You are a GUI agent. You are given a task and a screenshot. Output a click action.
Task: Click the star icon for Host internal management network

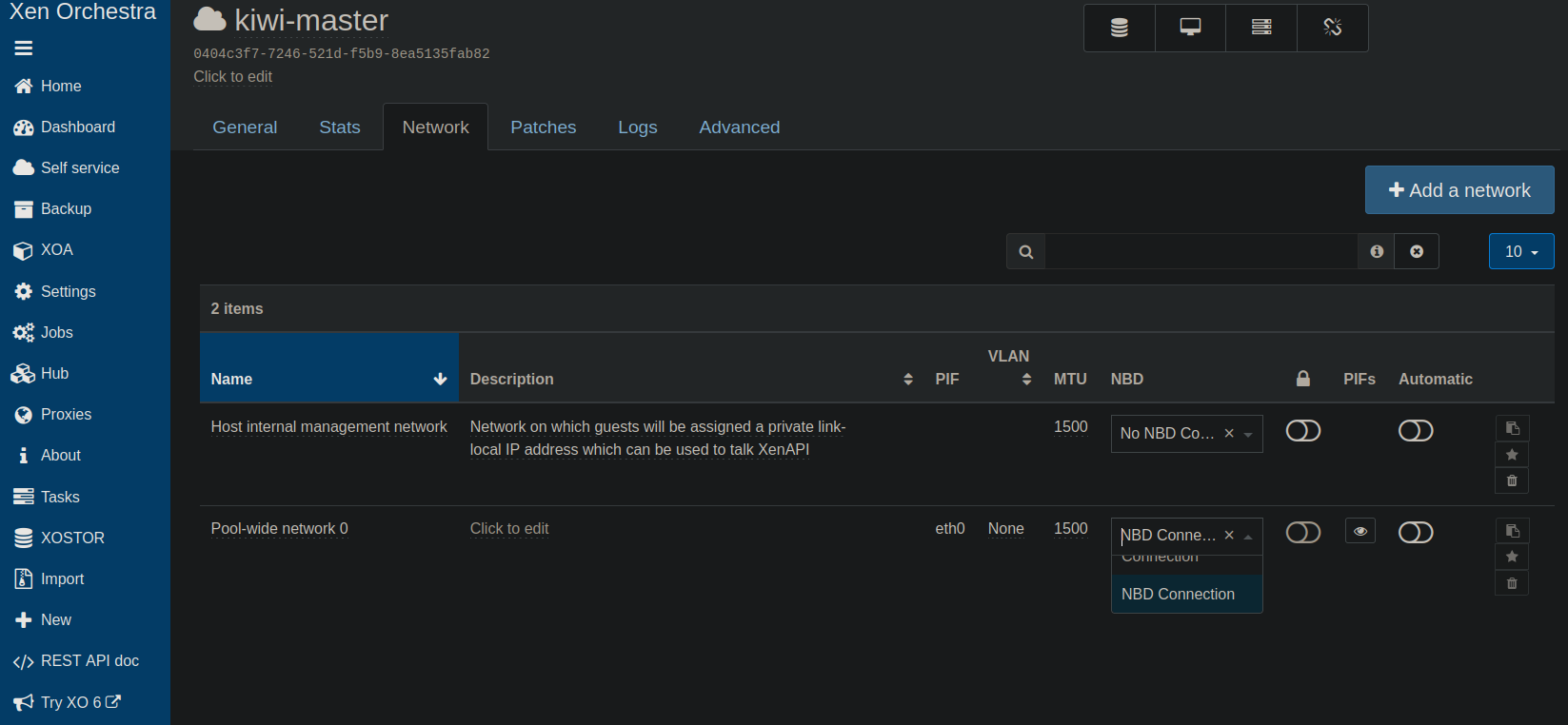click(x=1512, y=455)
